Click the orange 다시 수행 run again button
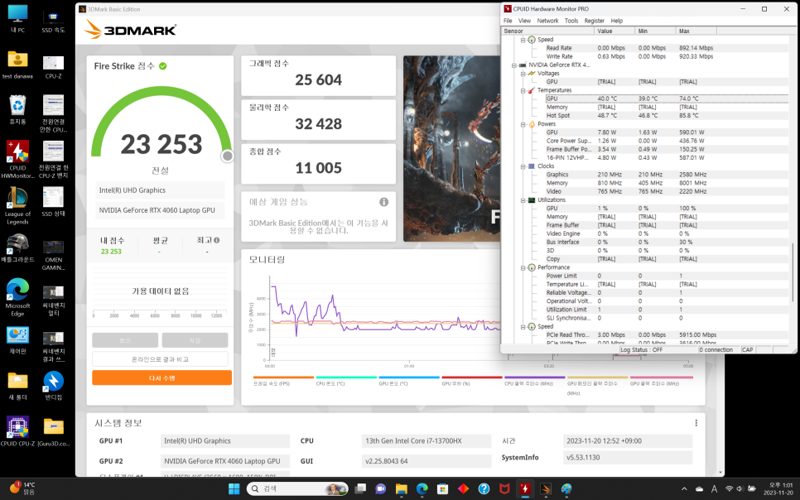Screen dimensions: 800x500 click(x=162, y=378)
